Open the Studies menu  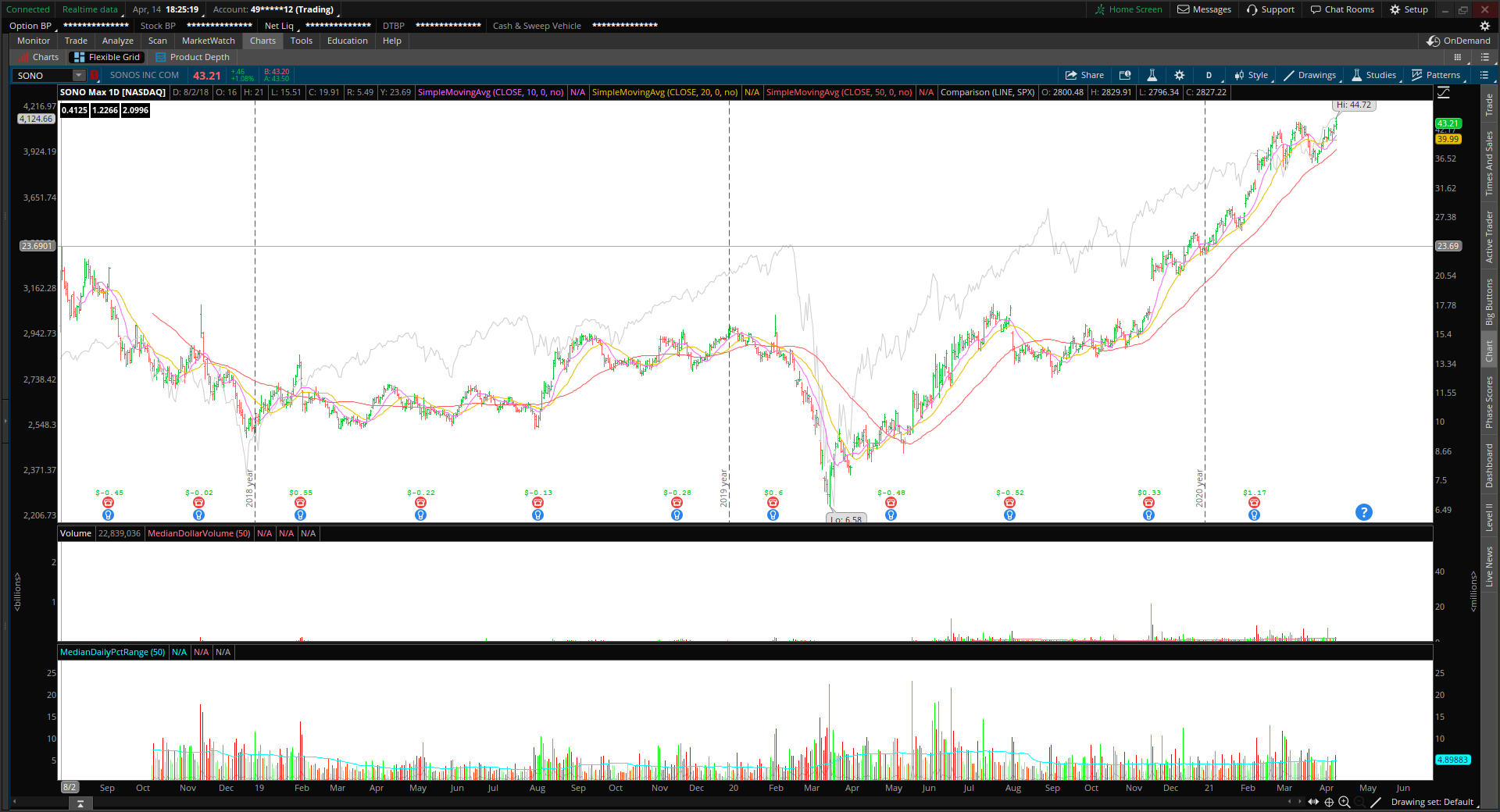point(1373,75)
